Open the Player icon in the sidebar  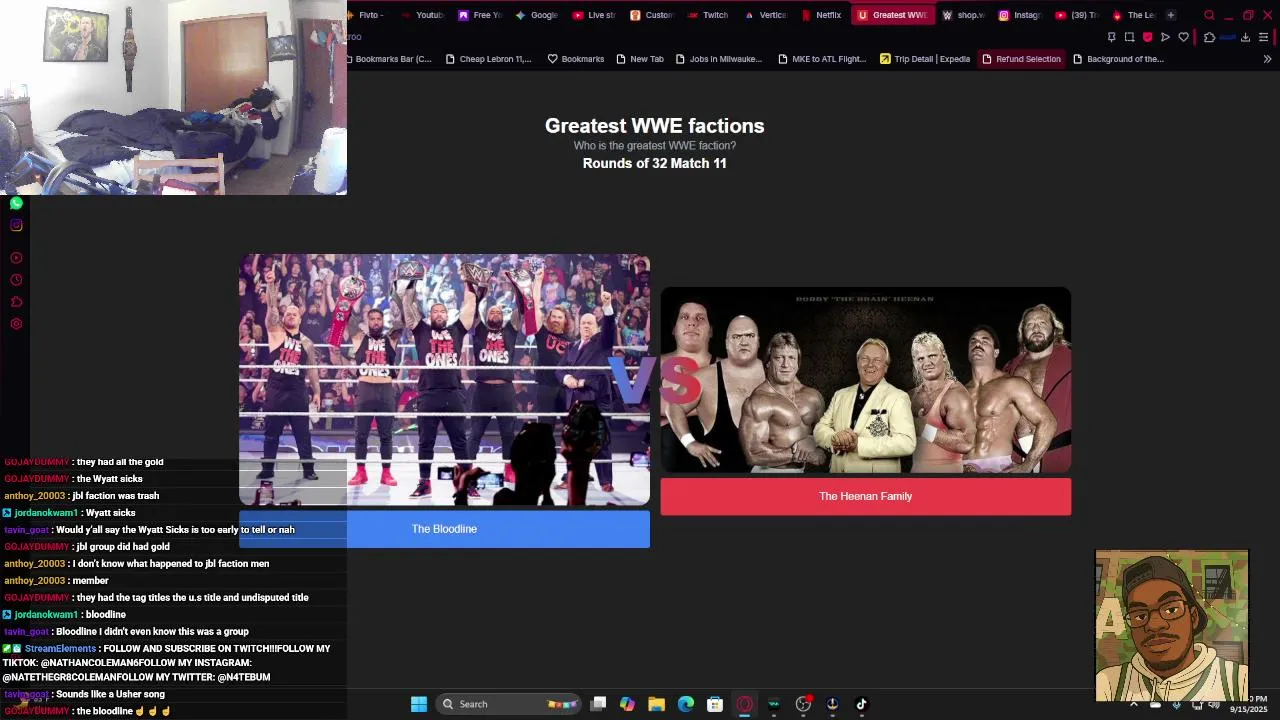click(x=16, y=258)
